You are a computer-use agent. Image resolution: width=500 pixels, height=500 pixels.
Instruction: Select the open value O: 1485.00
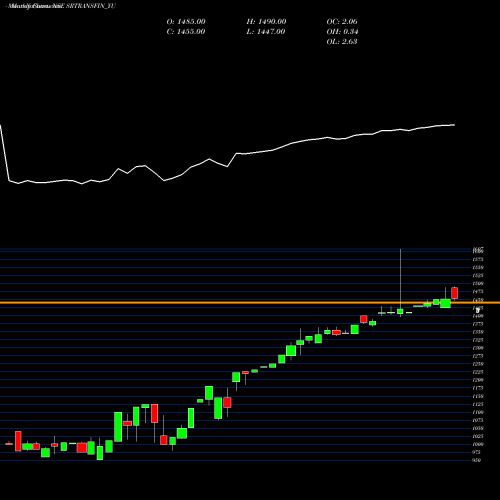click(186, 22)
